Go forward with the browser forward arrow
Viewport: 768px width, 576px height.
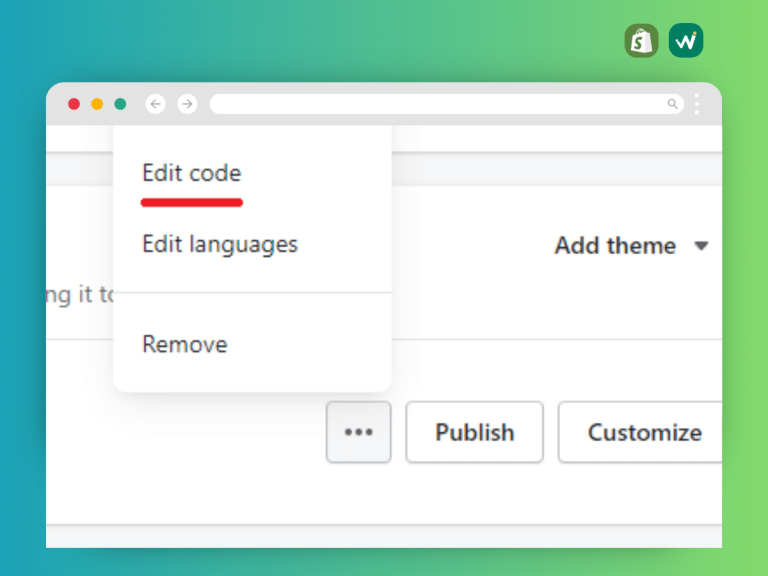click(x=187, y=104)
